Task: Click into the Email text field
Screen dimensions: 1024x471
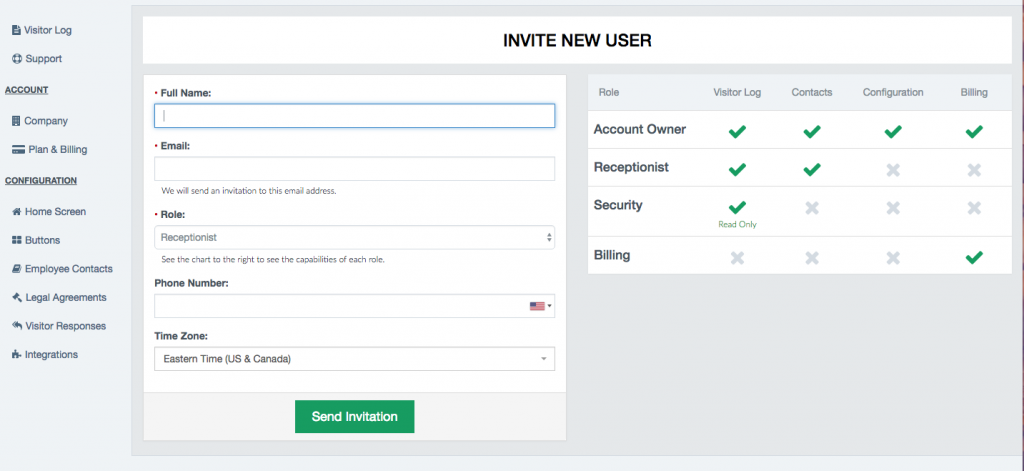Action: (x=355, y=169)
